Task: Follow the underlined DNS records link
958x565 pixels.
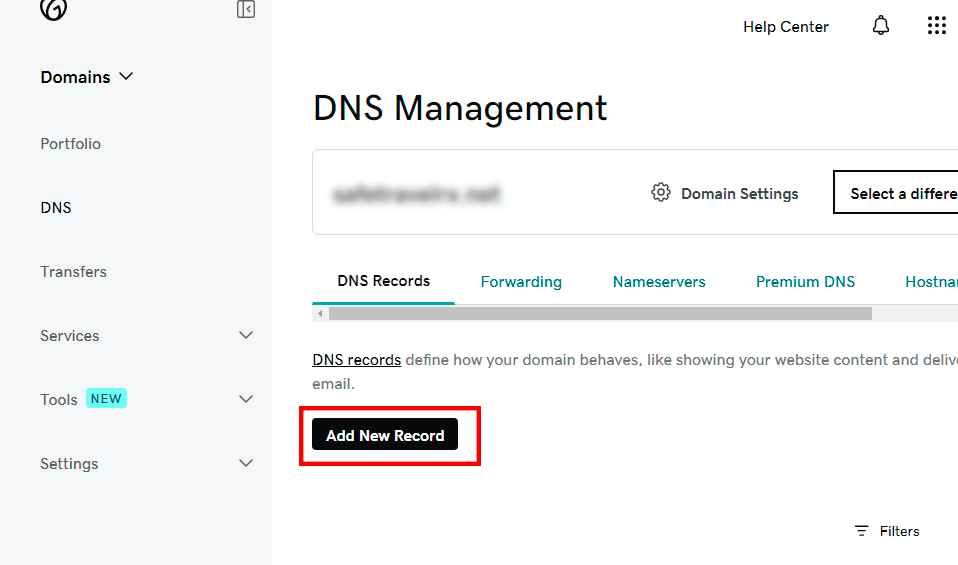Action: 356,360
